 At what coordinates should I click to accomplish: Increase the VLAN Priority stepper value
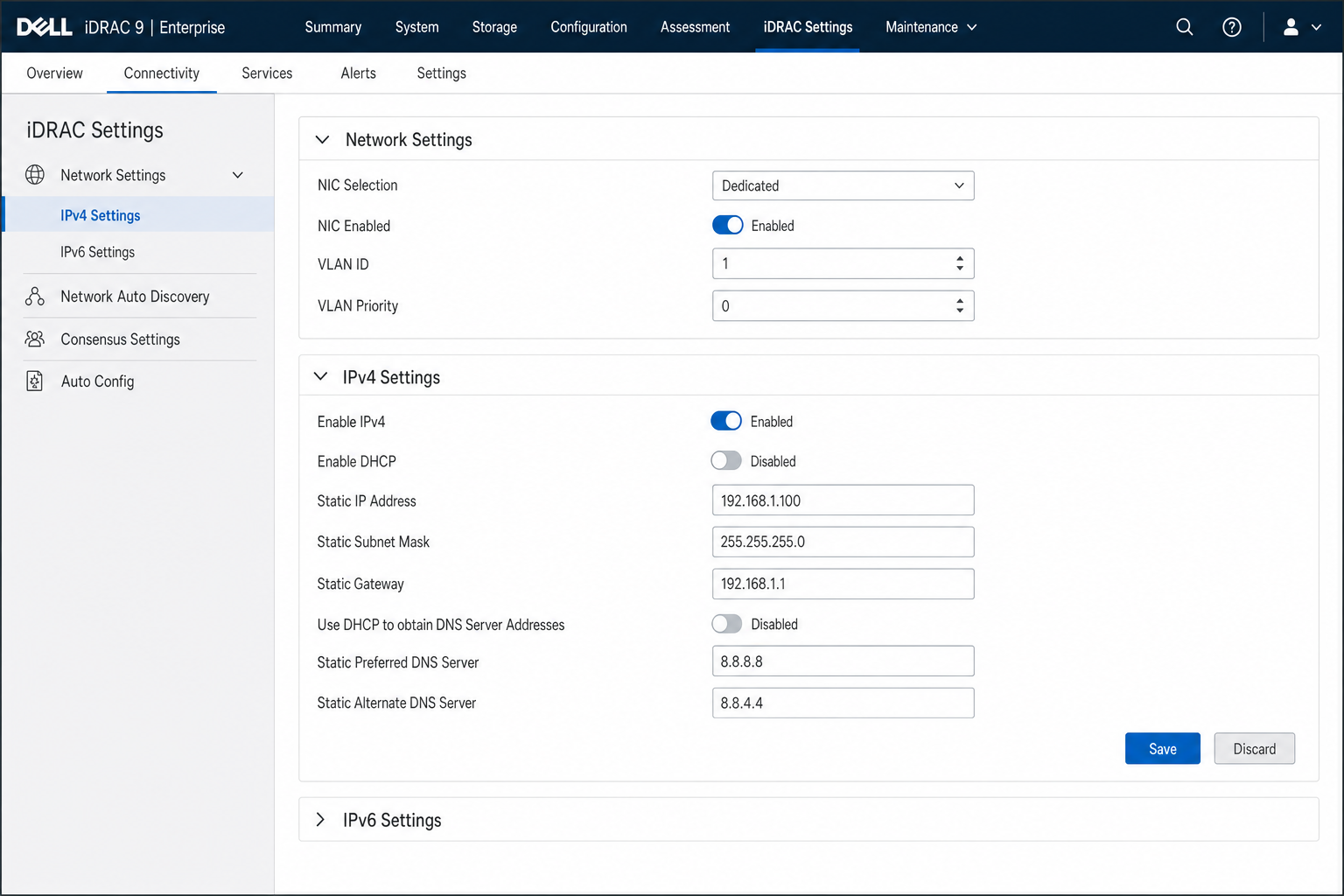pyautogui.click(x=960, y=300)
